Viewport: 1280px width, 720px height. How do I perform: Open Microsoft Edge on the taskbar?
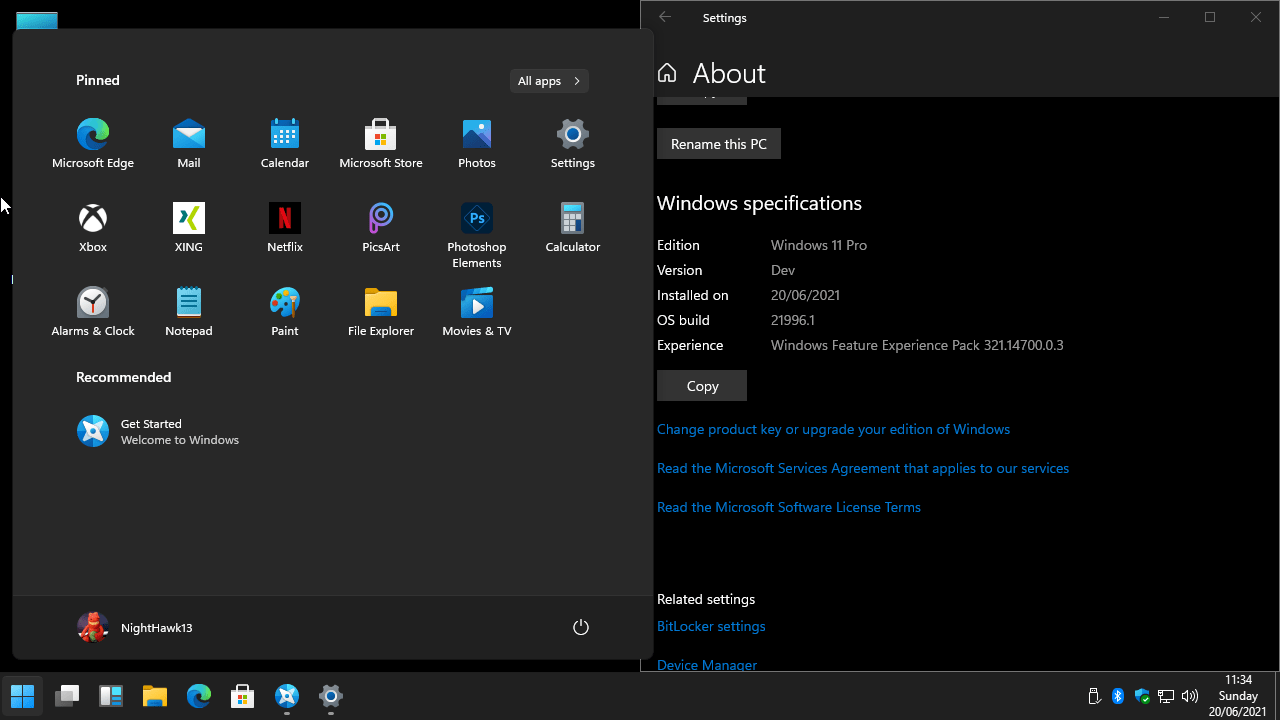click(x=199, y=696)
